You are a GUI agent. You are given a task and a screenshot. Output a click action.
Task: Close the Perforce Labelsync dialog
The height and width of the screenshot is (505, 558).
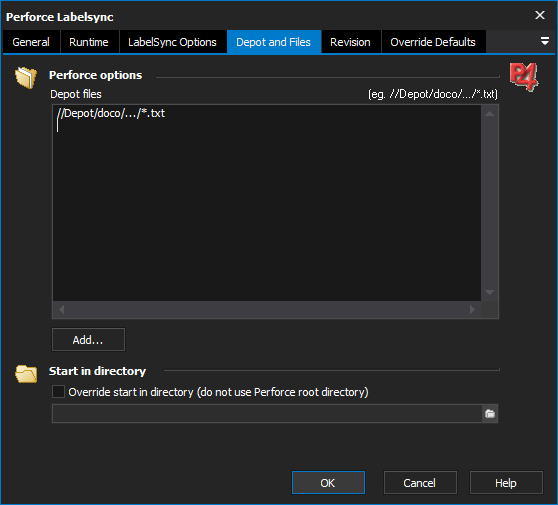(540, 15)
